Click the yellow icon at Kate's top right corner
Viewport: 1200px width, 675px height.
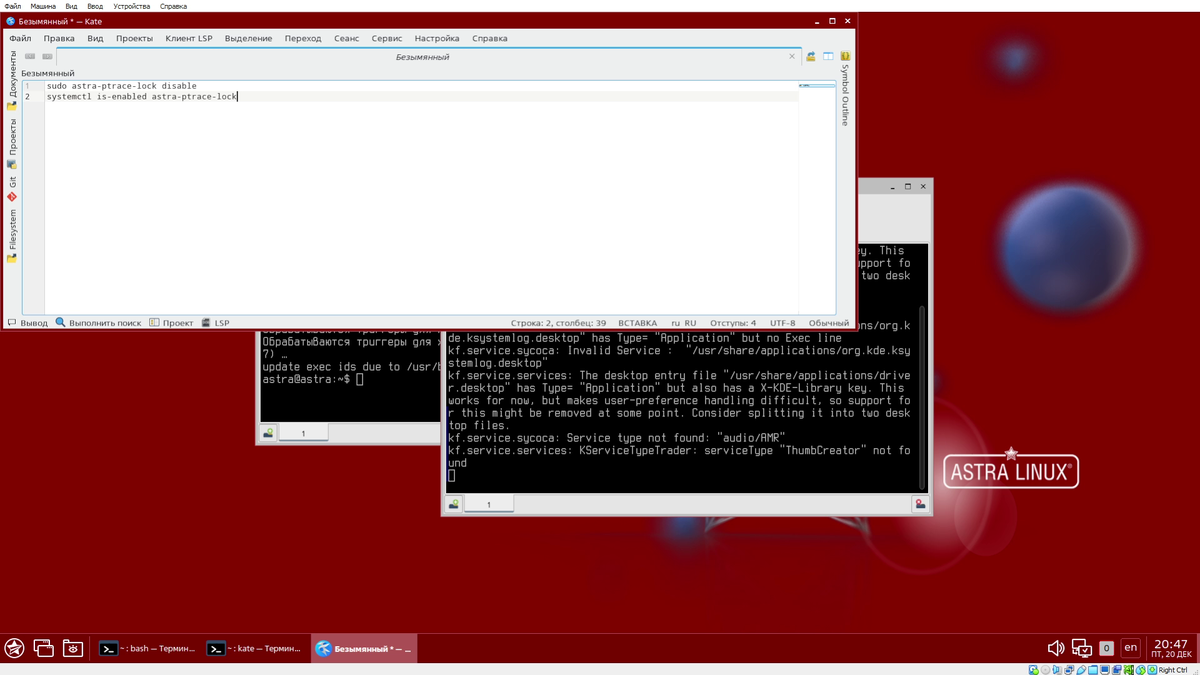click(x=845, y=56)
